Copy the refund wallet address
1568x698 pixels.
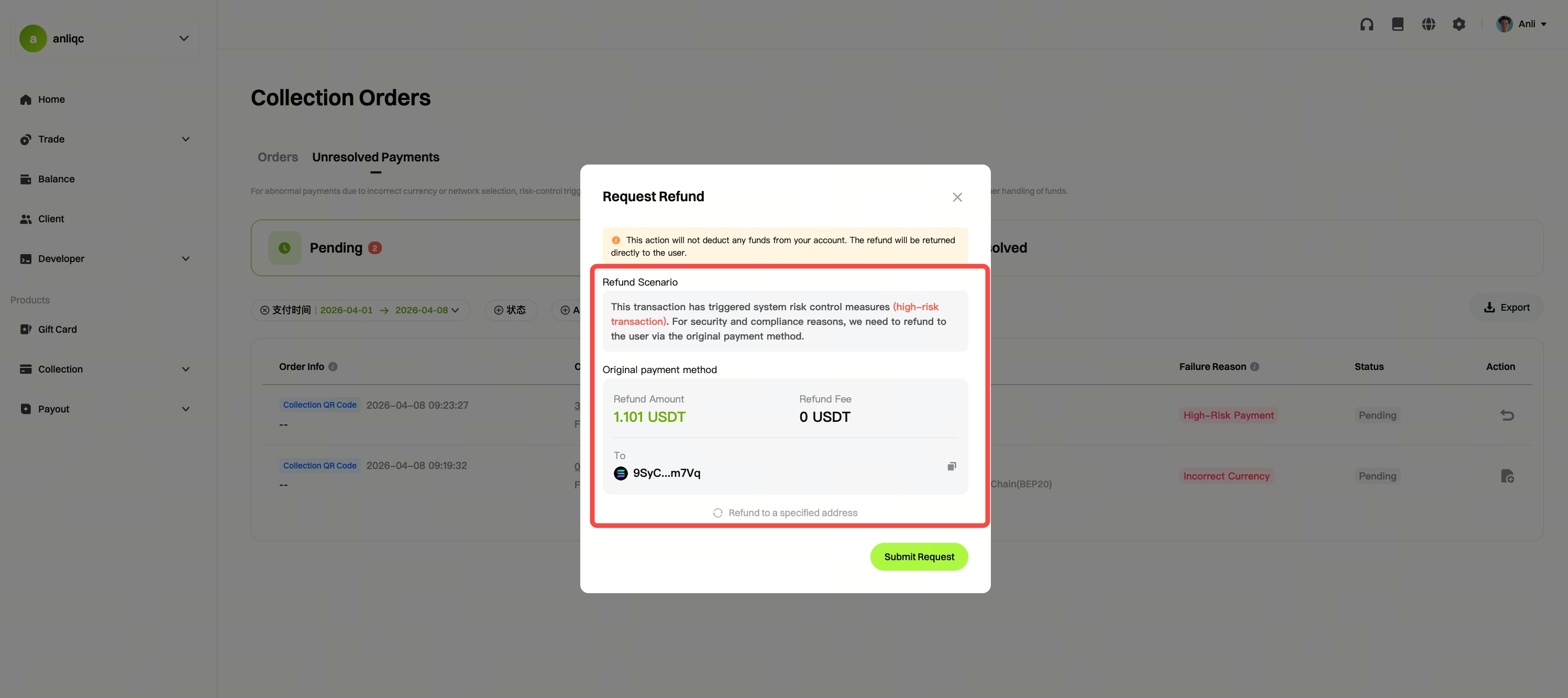pyautogui.click(x=952, y=466)
